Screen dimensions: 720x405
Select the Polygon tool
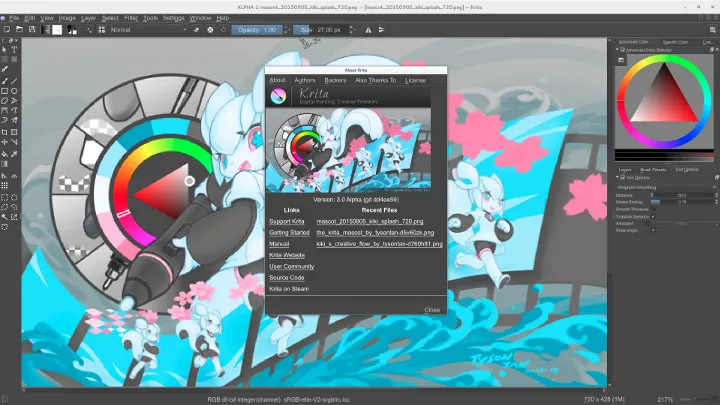click(5, 101)
